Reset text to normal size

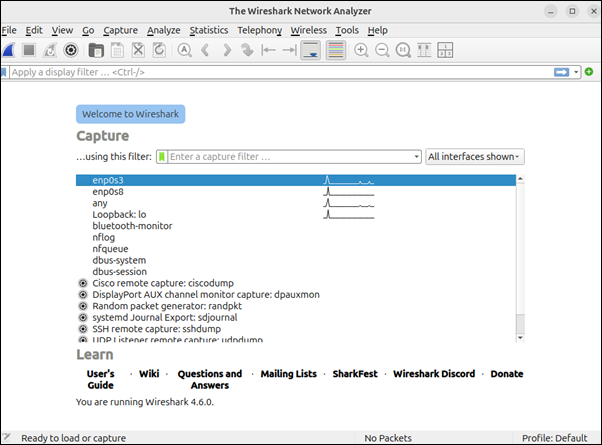click(x=403, y=50)
